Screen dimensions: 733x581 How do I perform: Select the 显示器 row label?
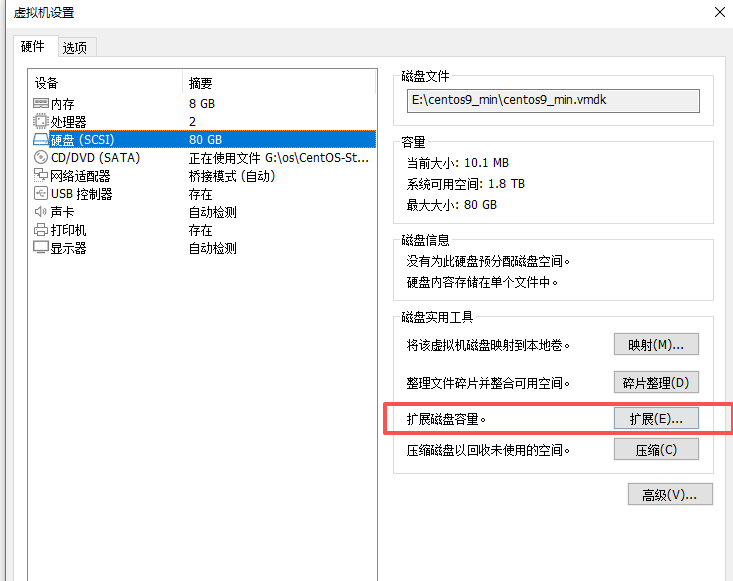(68, 248)
